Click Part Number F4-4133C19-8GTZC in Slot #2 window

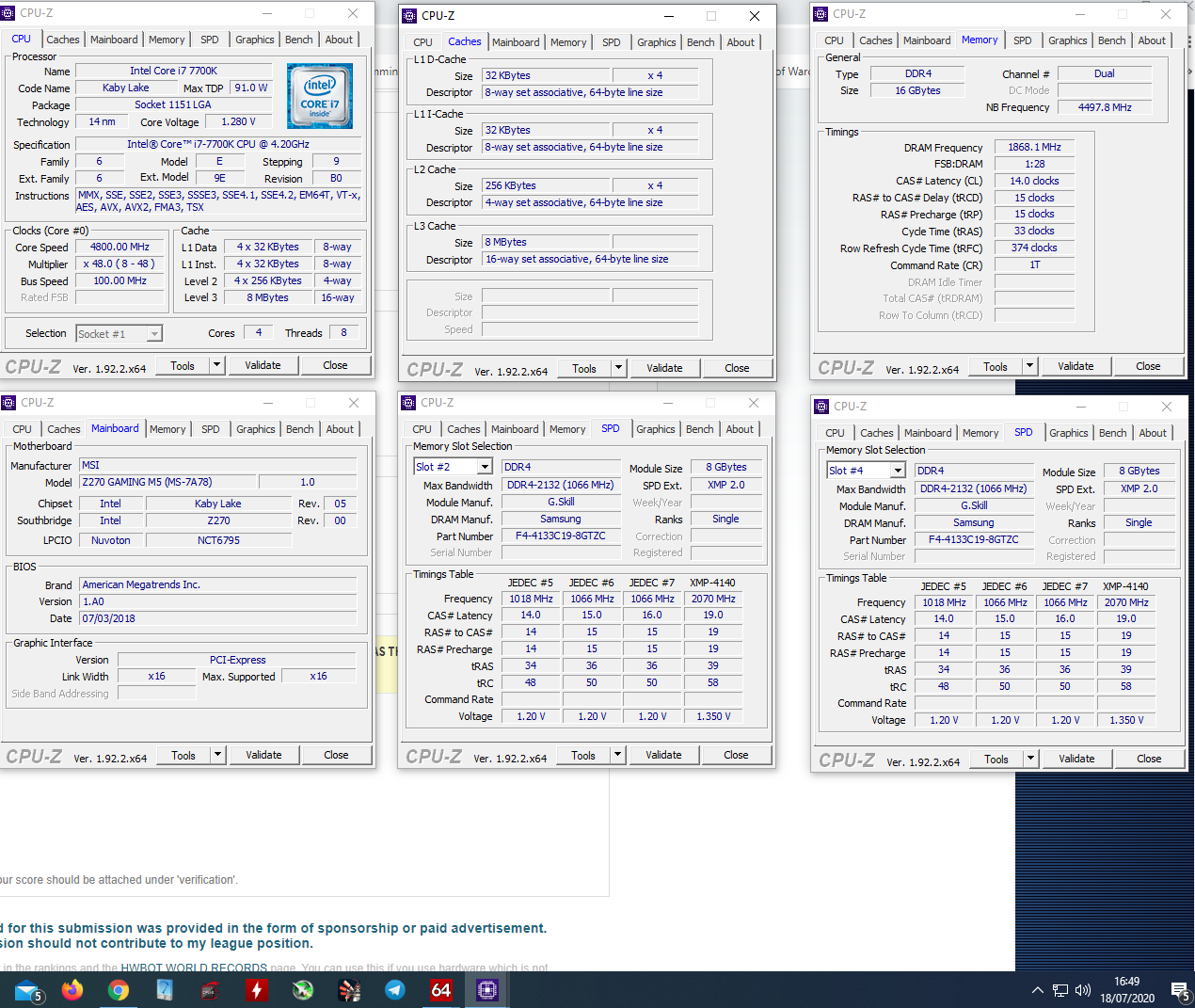point(561,536)
